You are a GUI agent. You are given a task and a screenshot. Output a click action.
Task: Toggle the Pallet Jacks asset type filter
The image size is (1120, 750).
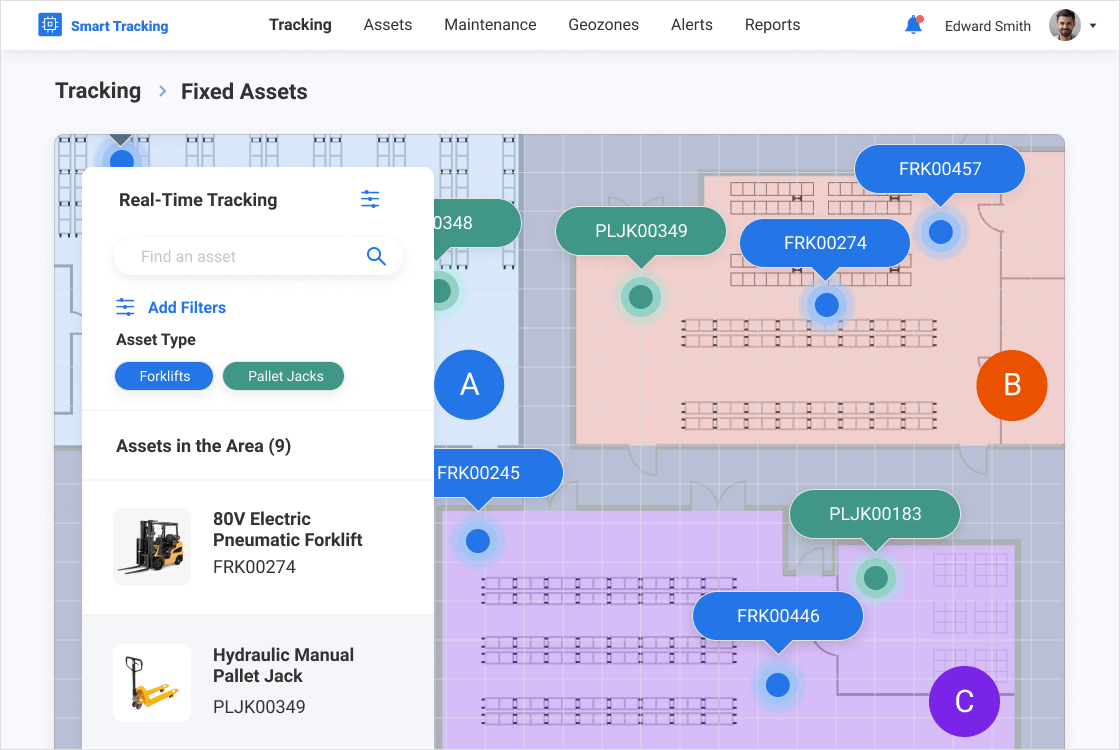coord(283,376)
